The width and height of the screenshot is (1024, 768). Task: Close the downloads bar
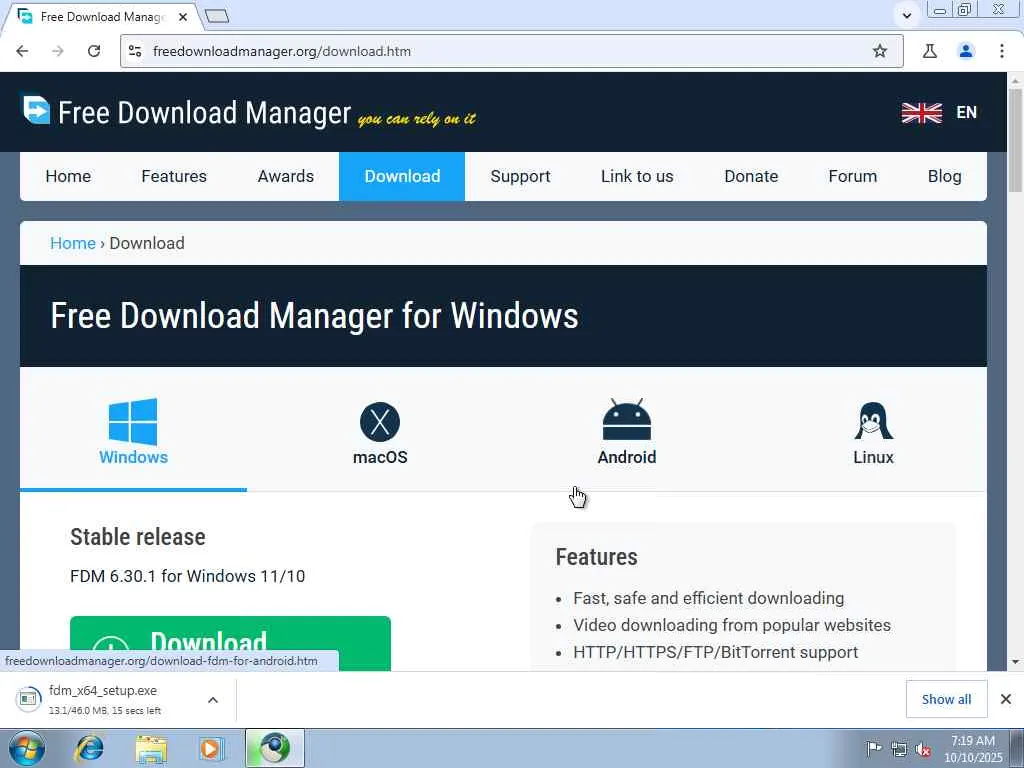point(1006,699)
